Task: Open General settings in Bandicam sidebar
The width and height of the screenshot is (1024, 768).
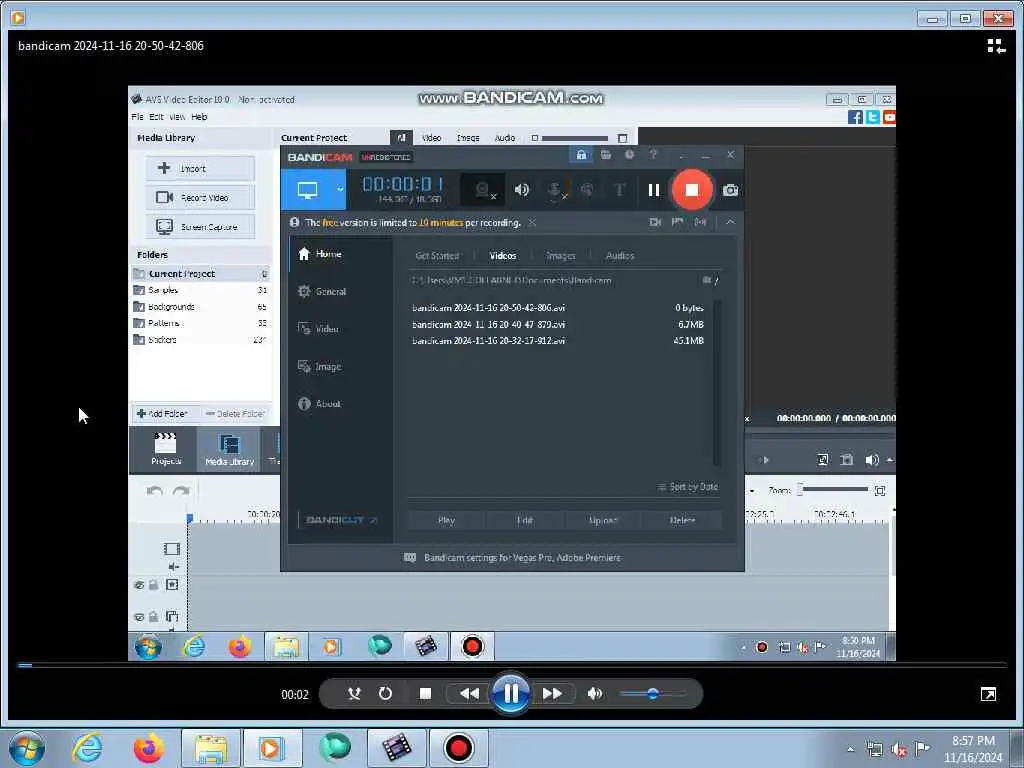Action: point(322,291)
